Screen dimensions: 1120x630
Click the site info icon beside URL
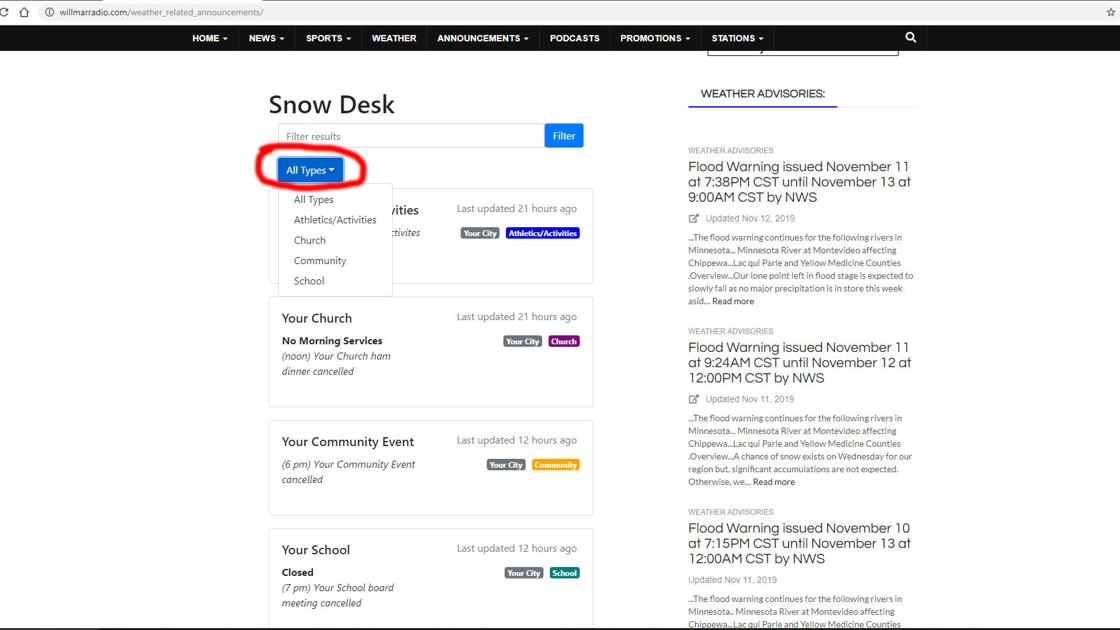(49, 12)
